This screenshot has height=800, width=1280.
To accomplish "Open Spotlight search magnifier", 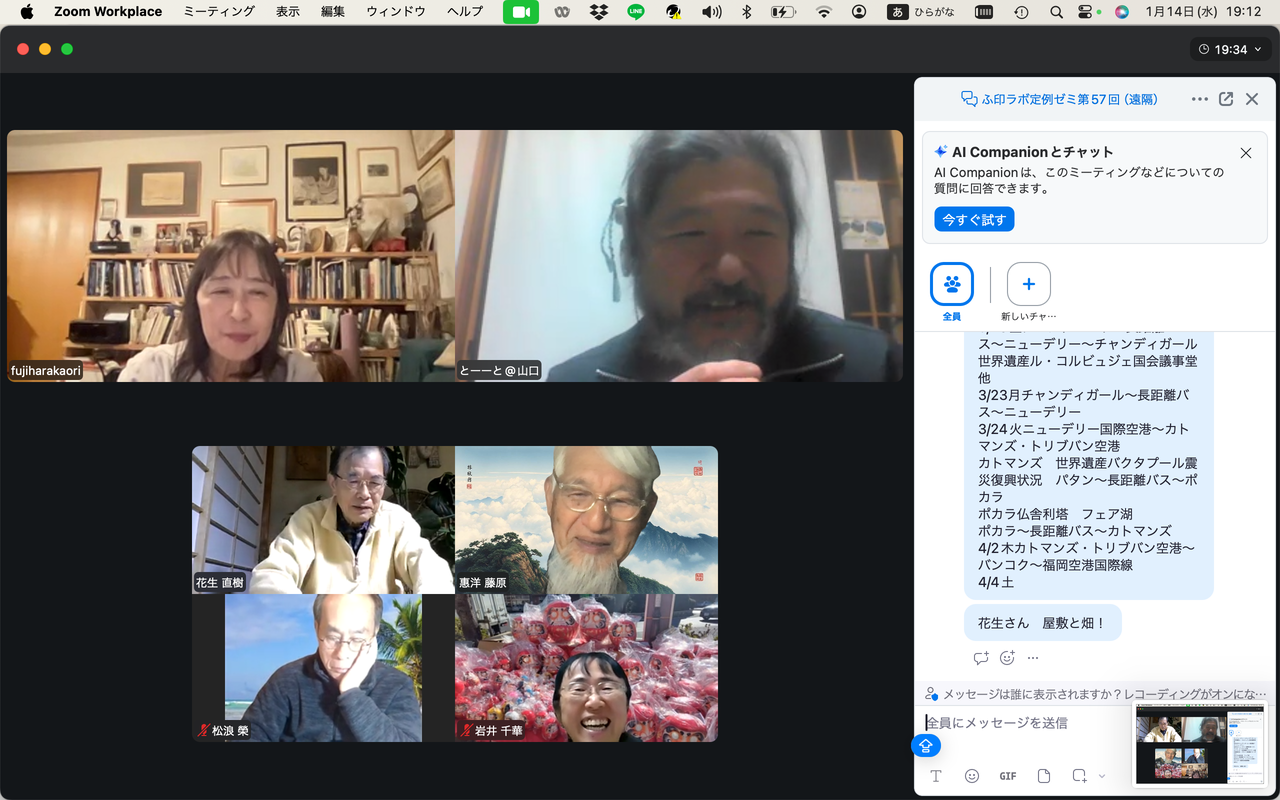I will click(x=1057, y=12).
